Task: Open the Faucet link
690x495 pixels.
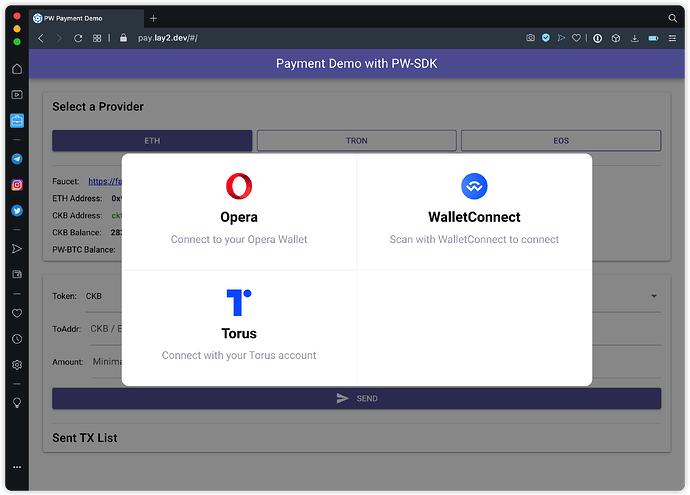Action: (x=105, y=181)
